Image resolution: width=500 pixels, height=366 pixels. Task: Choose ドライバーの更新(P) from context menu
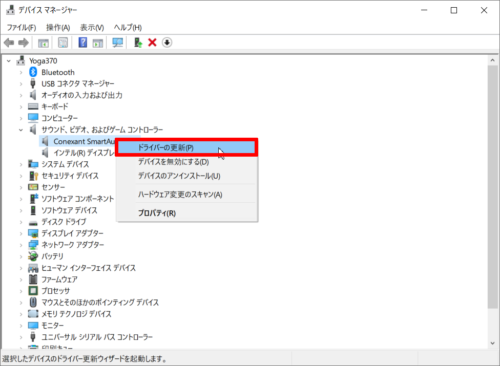point(187,147)
